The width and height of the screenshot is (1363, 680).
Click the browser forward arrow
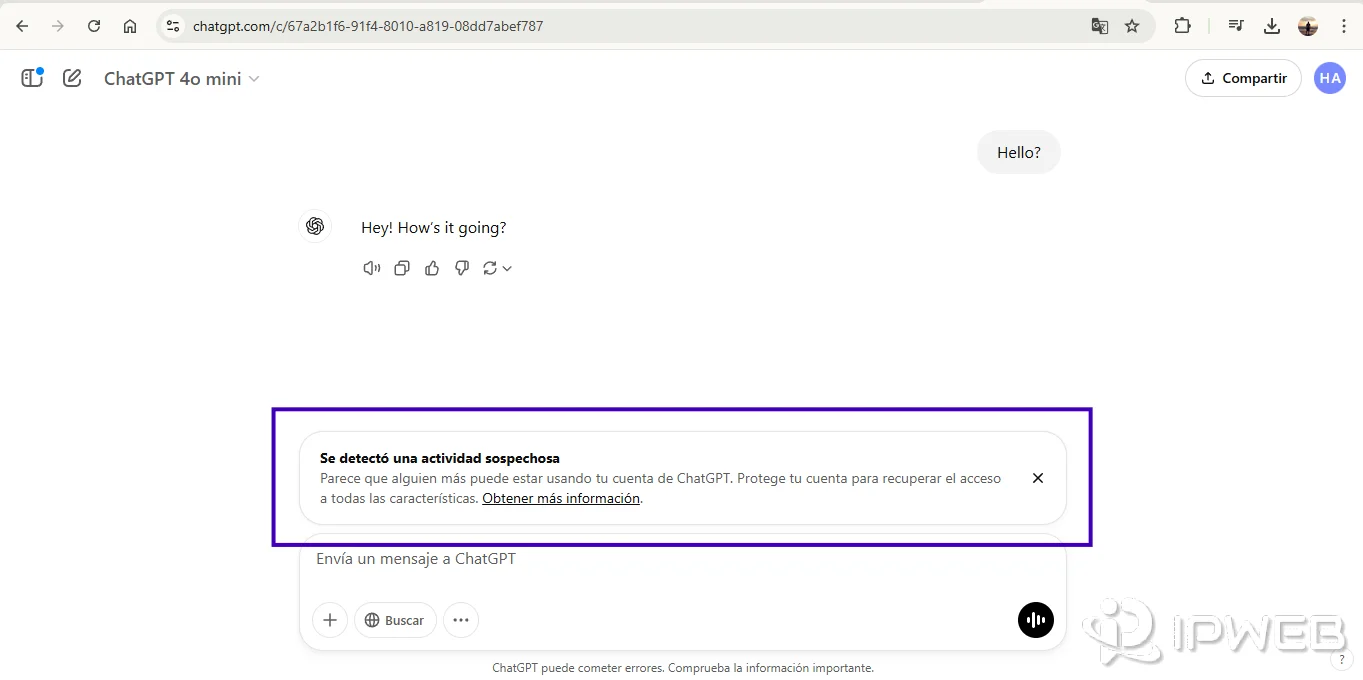58,26
